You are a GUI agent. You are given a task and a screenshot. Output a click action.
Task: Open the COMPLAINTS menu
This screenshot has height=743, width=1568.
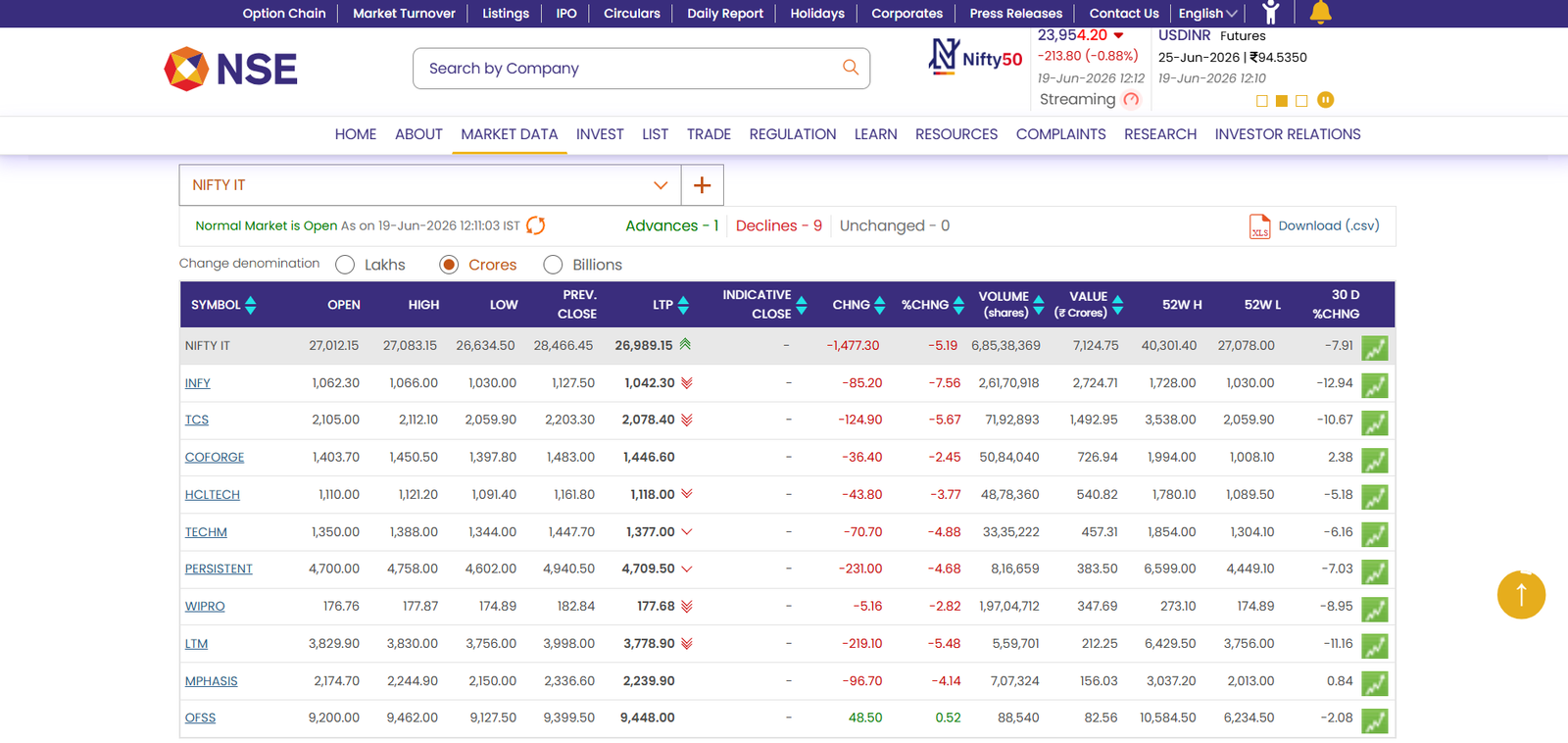(x=1061, y=134)
